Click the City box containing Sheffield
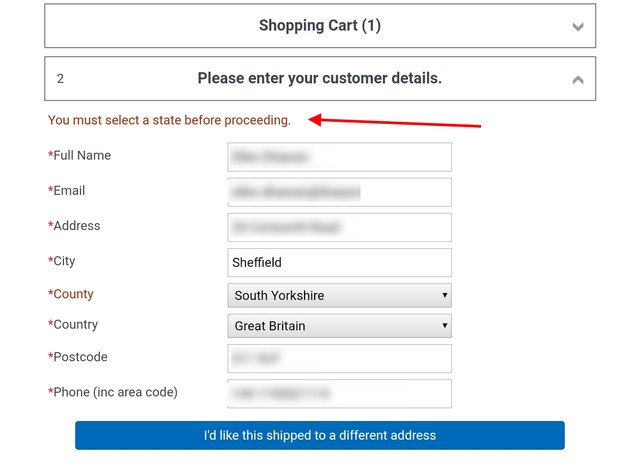Screen dimensions: 640x466 (x=339, y=262)
